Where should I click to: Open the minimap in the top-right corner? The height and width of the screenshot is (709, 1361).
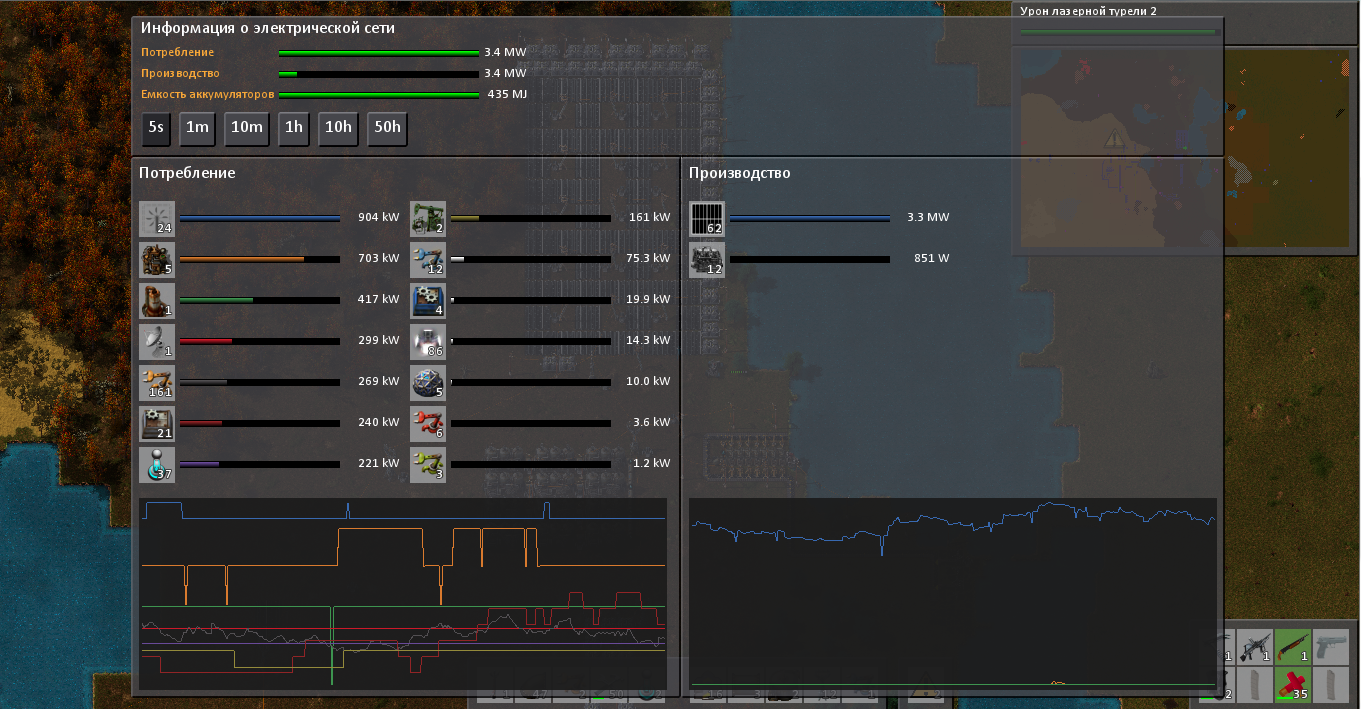[x=1186, y=148]
